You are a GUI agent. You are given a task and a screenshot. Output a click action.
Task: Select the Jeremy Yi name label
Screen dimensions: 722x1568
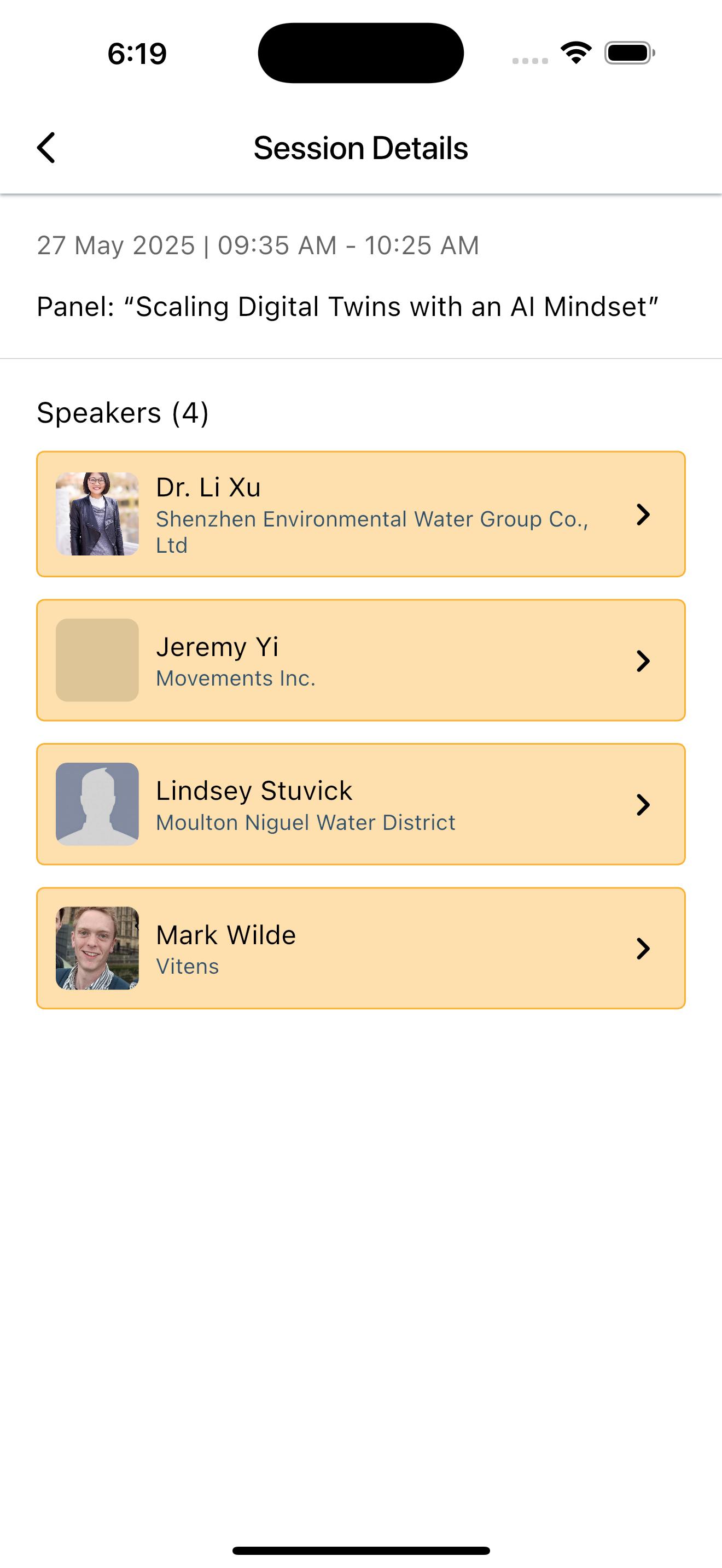217,646
